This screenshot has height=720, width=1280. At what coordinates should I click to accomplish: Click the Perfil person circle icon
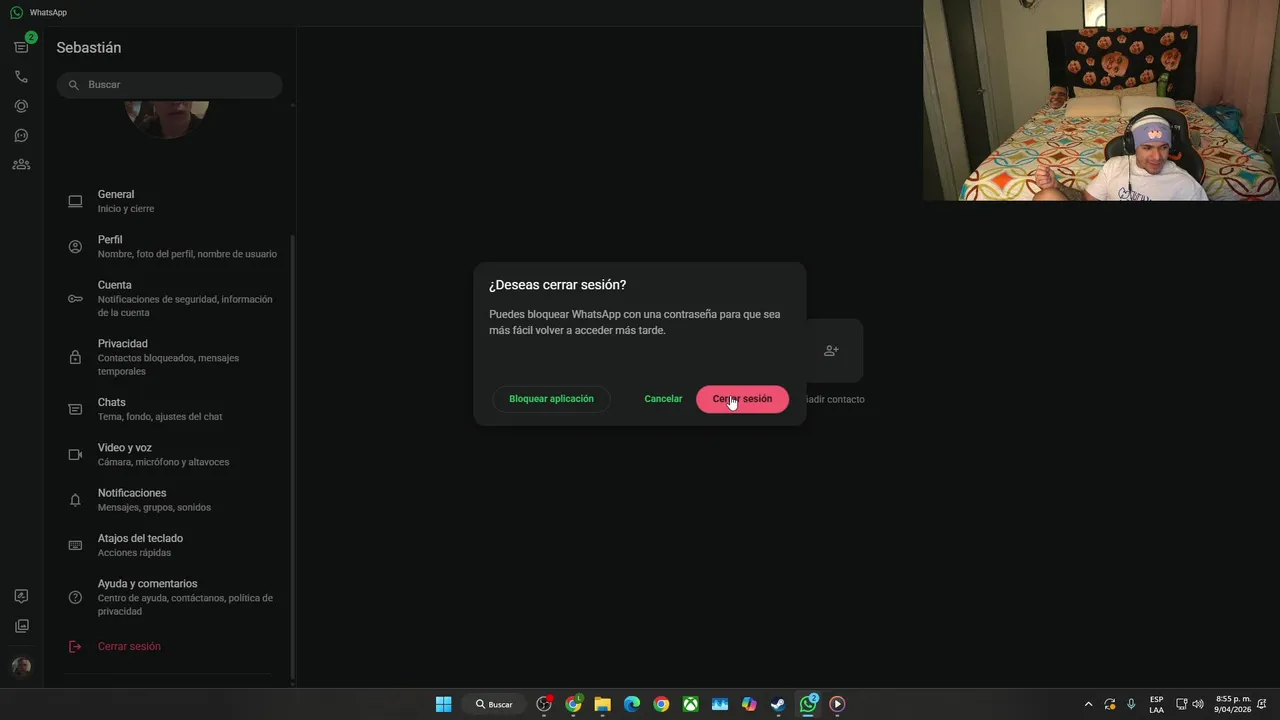(75, 246)
